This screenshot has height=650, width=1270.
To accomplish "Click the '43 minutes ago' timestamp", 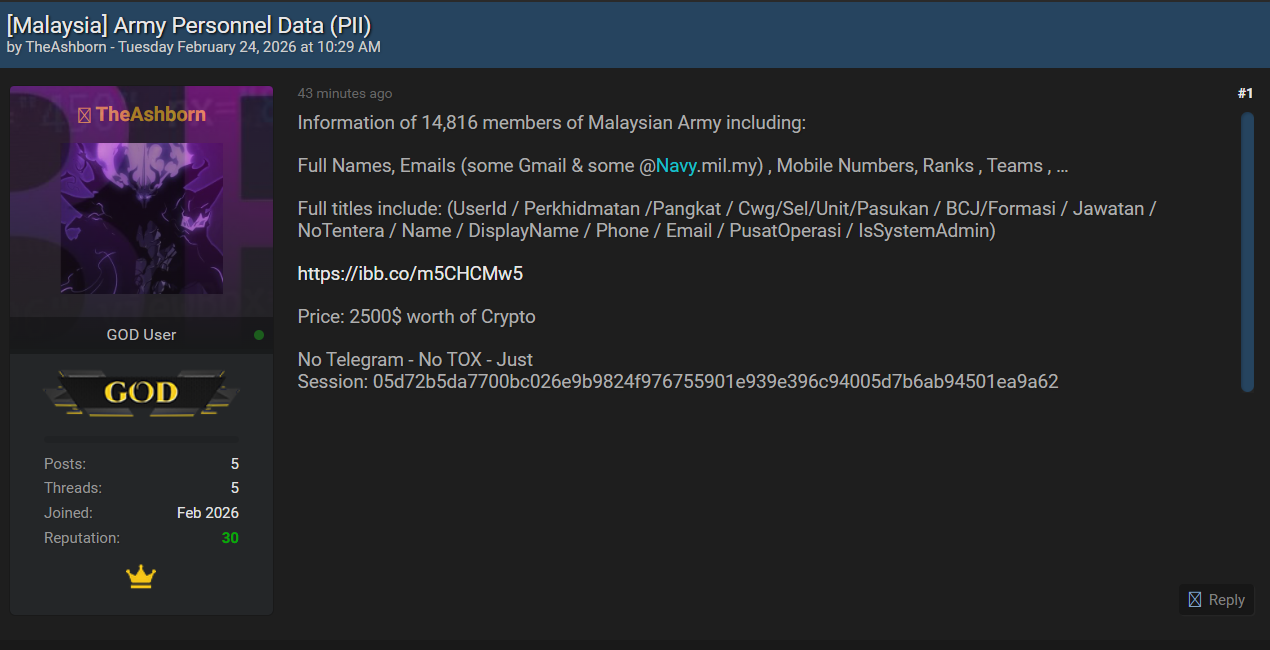I will click(x=345, y=93).
